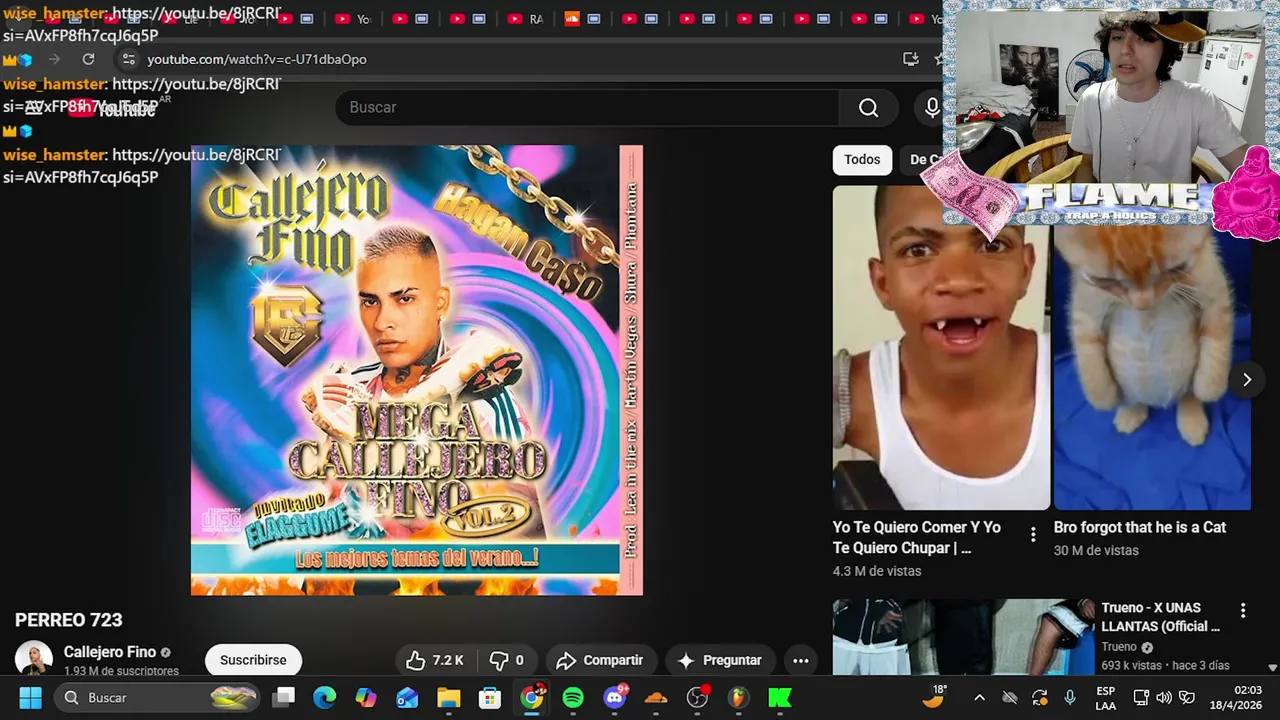Viewport: 1280px width, 720px height.
Task: Subscribe to Callejero Fino with Suscribirse
Action: (x=253, y=660)
